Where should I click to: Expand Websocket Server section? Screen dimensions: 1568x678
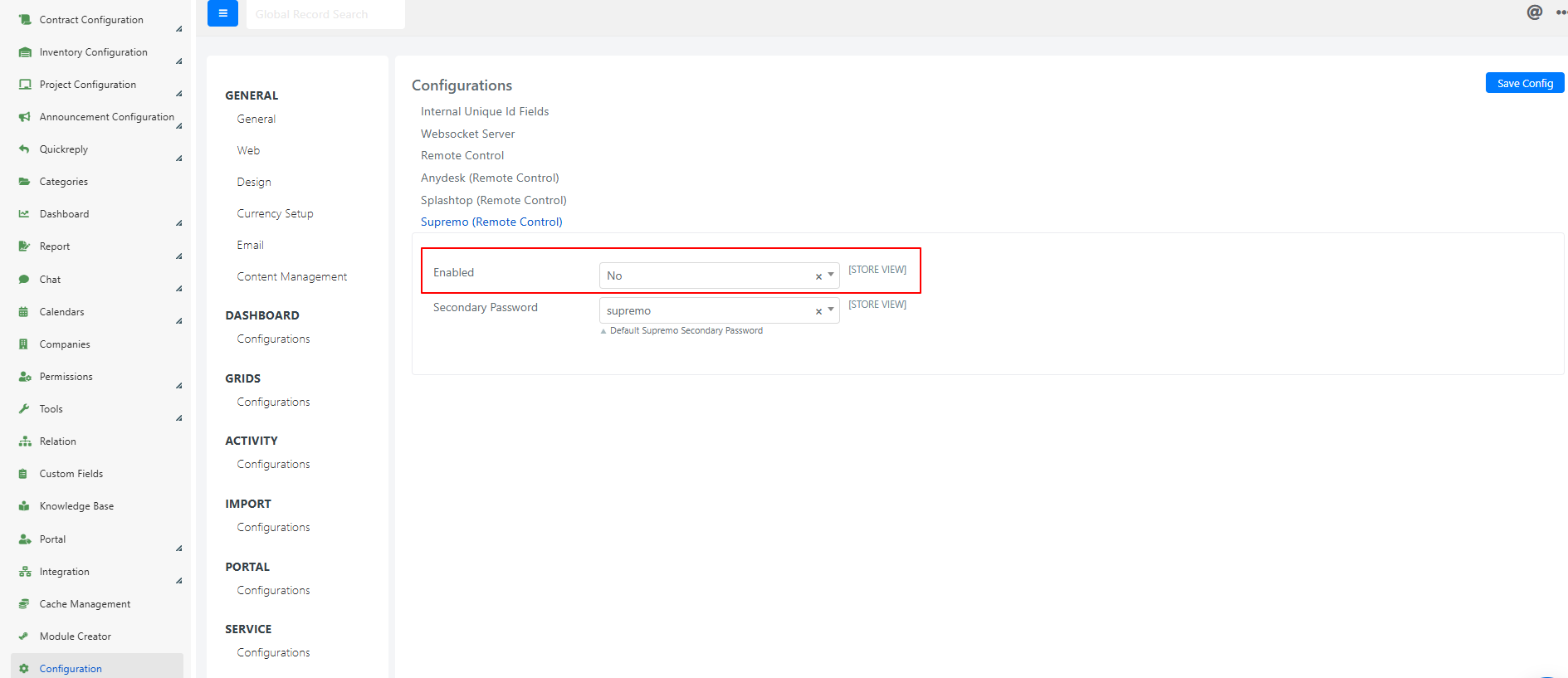[467, 134]
